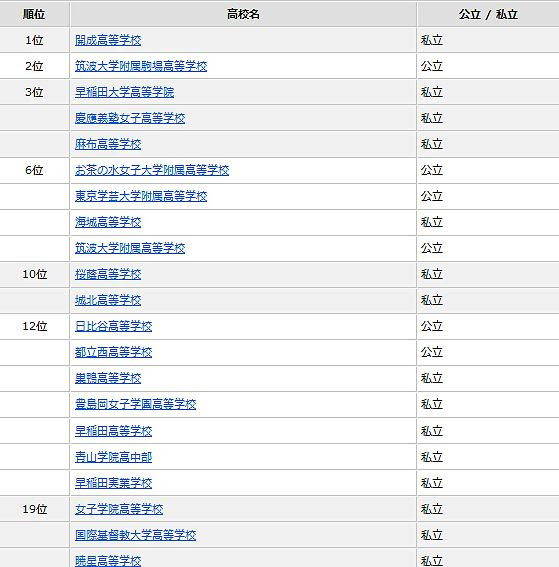The width and height of the screenshot is (559, 567).
Task: Open the 早稲田実業学校 link
Action: coord(114,483)
